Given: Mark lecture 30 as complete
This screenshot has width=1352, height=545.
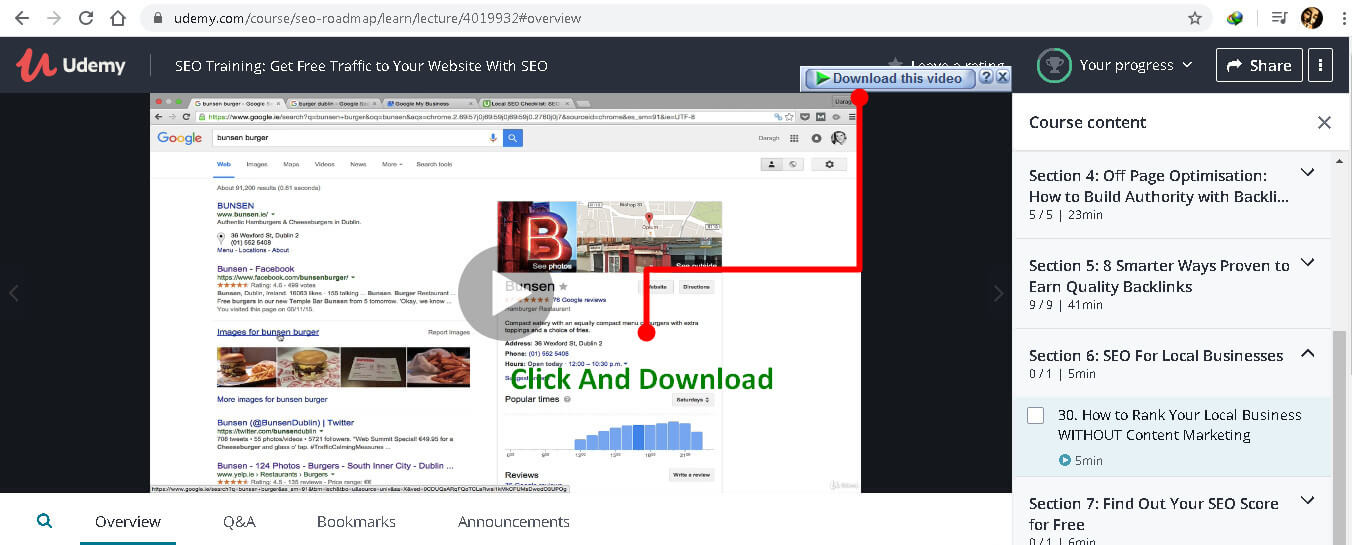Looking at the screenshot, I should 1036,415.
